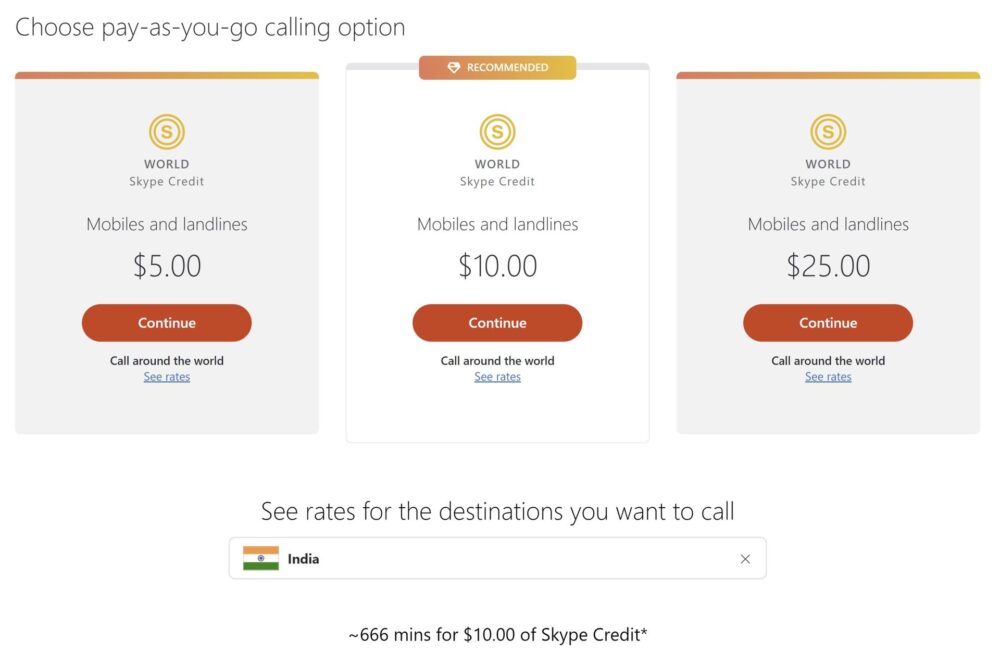
Task: Continue with the $25.00 Skype Credit option
Action: click(828, 322)
